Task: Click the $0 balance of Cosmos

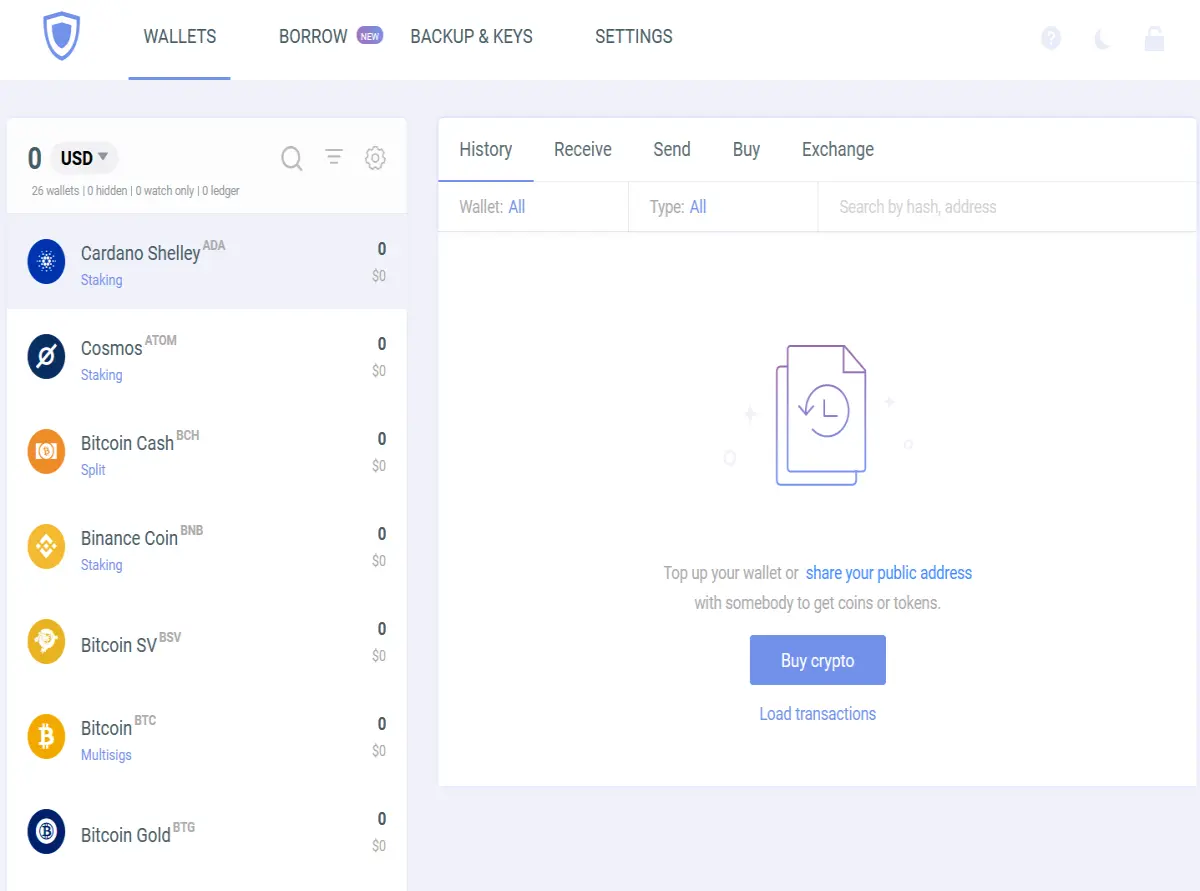Action: (379, 371)
